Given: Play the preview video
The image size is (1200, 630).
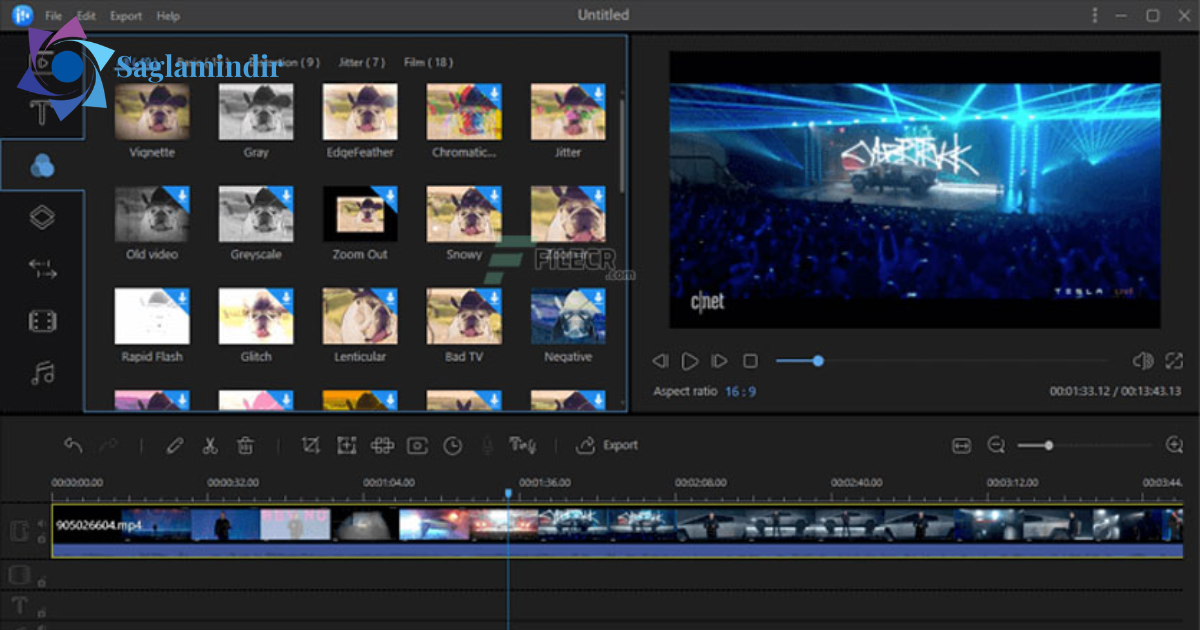Looking at the screenshot, I should coord(690,361).
